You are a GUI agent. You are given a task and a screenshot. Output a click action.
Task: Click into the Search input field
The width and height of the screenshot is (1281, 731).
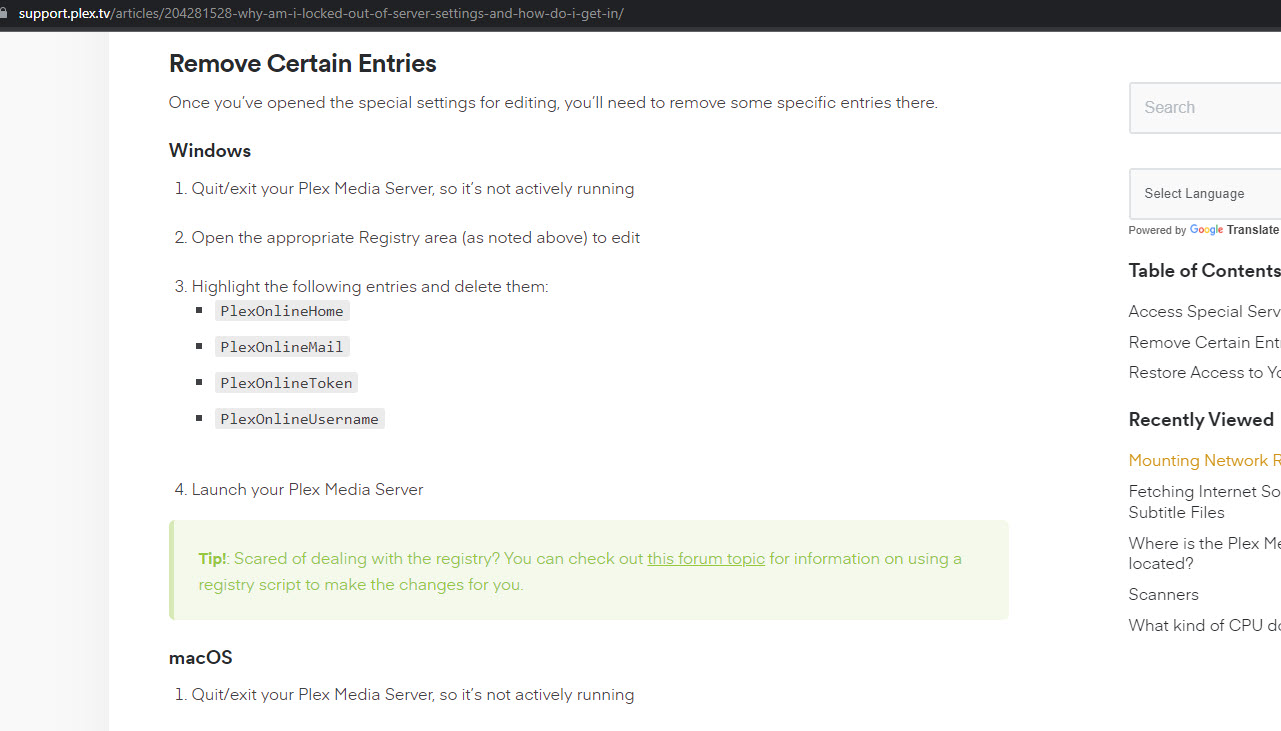point(1205,107)
